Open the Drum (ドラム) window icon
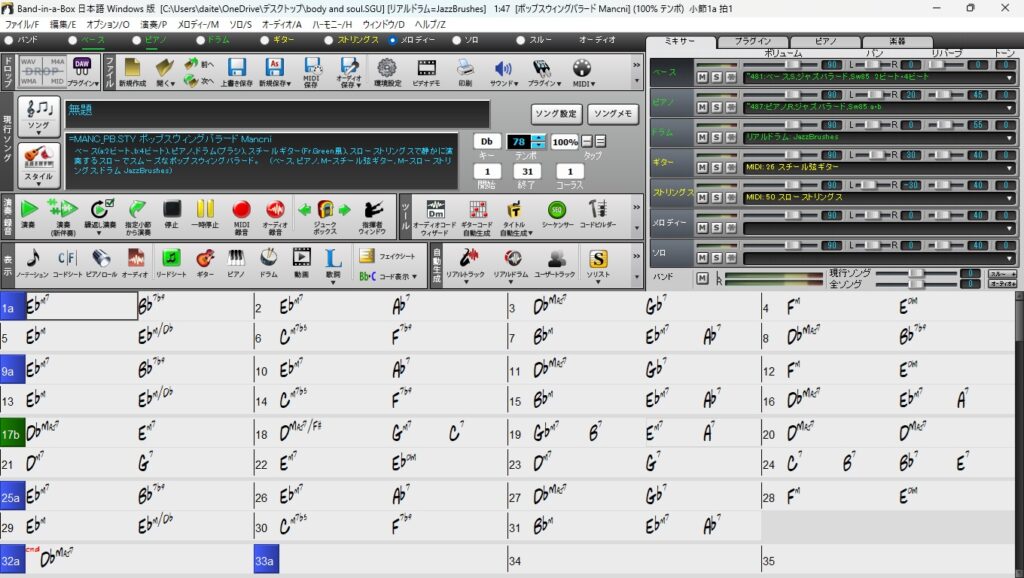1024x578 pixels. coord(268,263)
